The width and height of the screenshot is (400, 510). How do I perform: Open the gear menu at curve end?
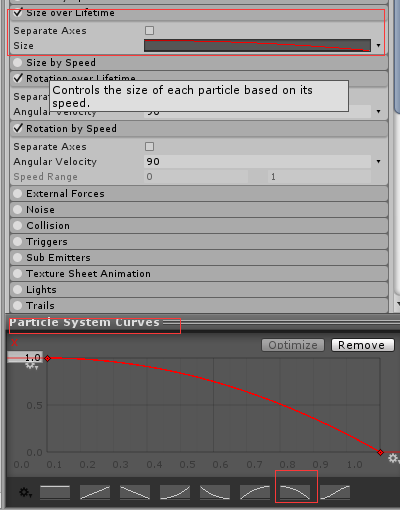[x=394, y=459]
